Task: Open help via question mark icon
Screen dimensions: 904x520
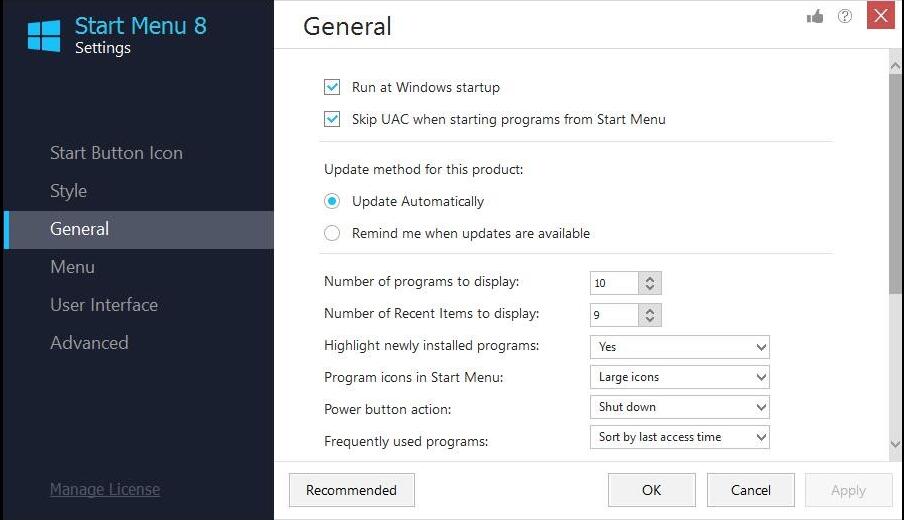Action: coord(845,16)
